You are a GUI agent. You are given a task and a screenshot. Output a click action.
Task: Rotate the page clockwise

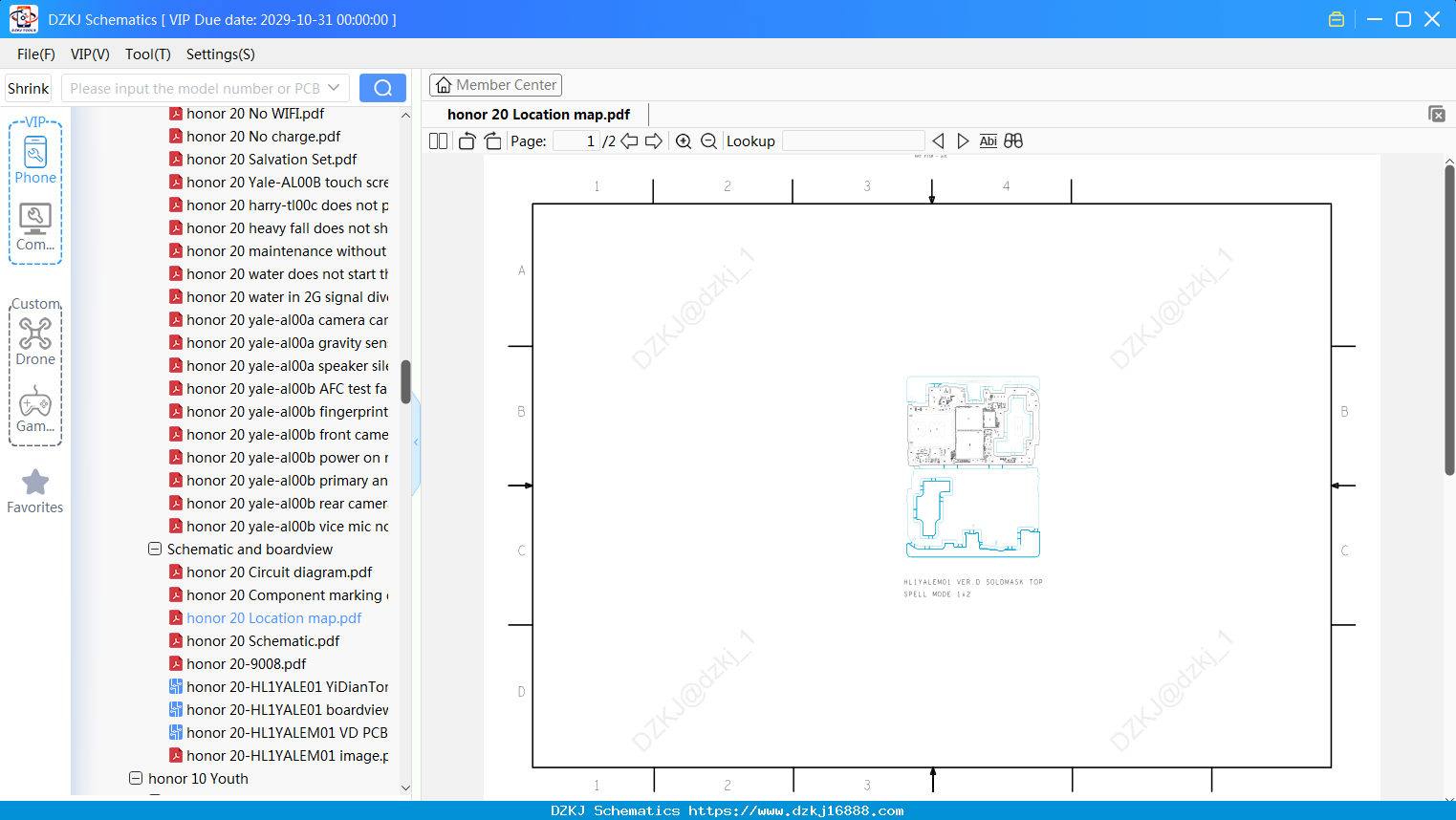(x=492, y=141)
